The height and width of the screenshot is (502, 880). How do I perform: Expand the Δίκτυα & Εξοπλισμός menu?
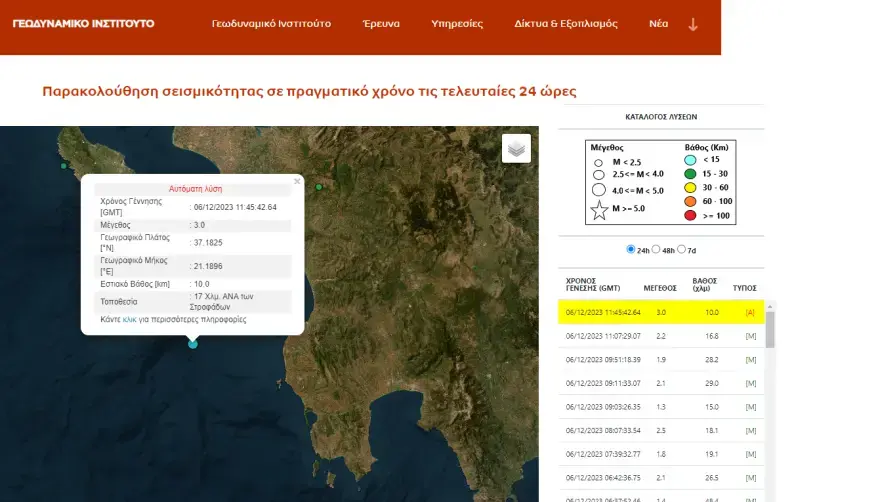click(566, 23)
